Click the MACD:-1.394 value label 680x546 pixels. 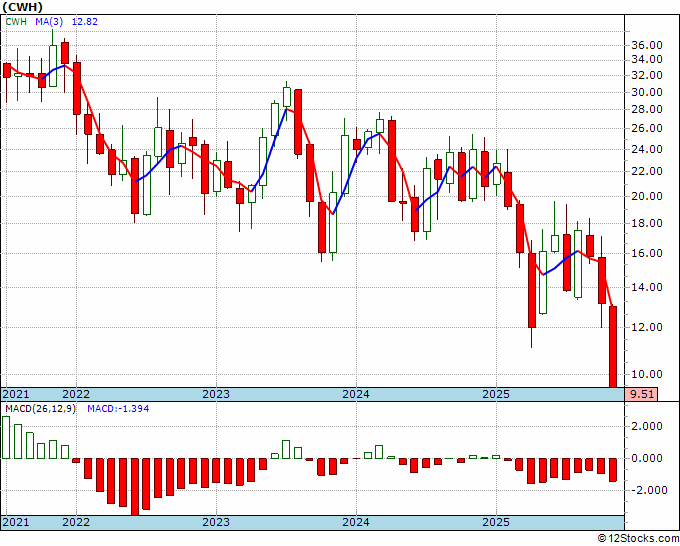point(118,409)
